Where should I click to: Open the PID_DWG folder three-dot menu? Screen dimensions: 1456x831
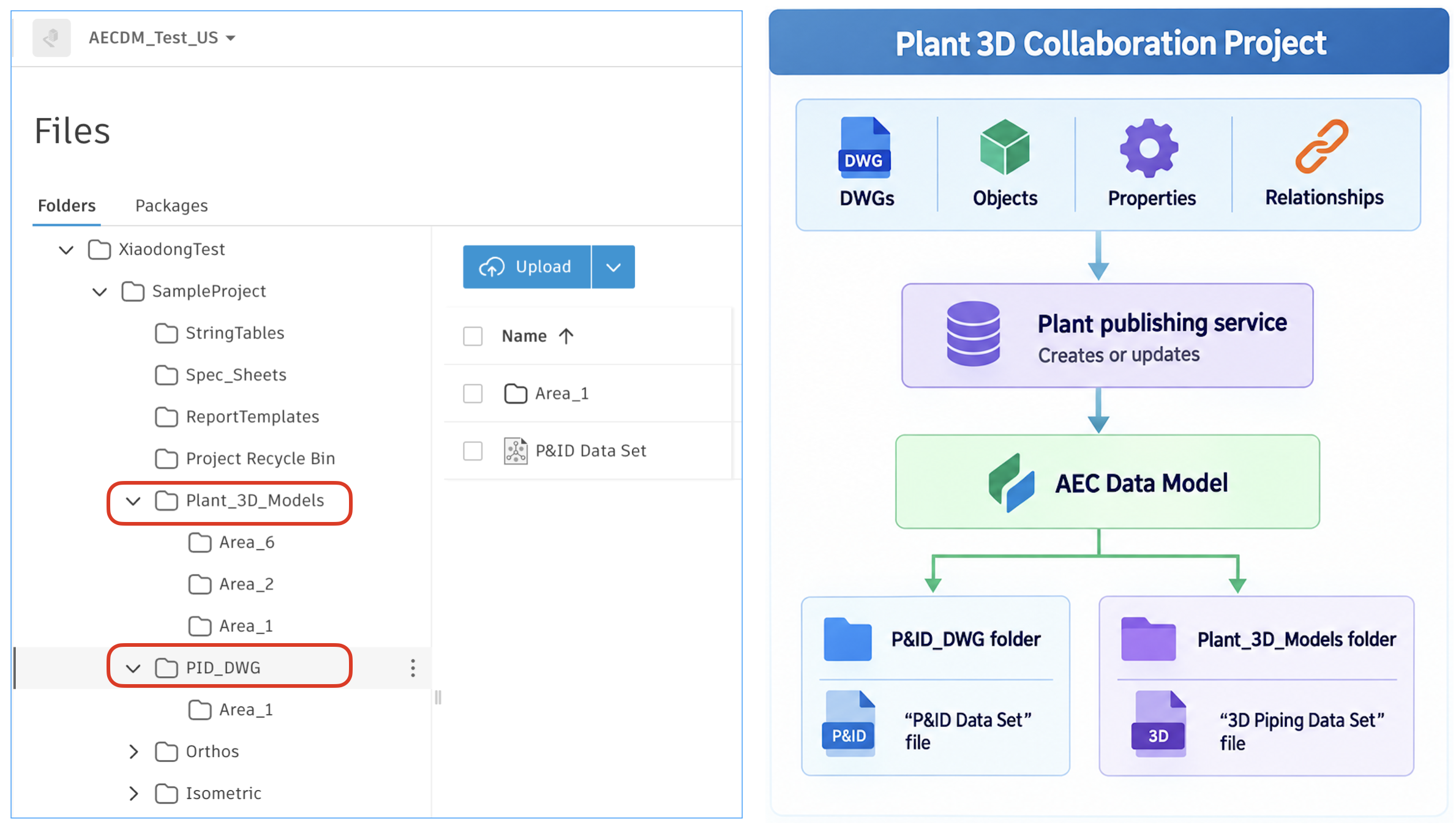[413, 668]
